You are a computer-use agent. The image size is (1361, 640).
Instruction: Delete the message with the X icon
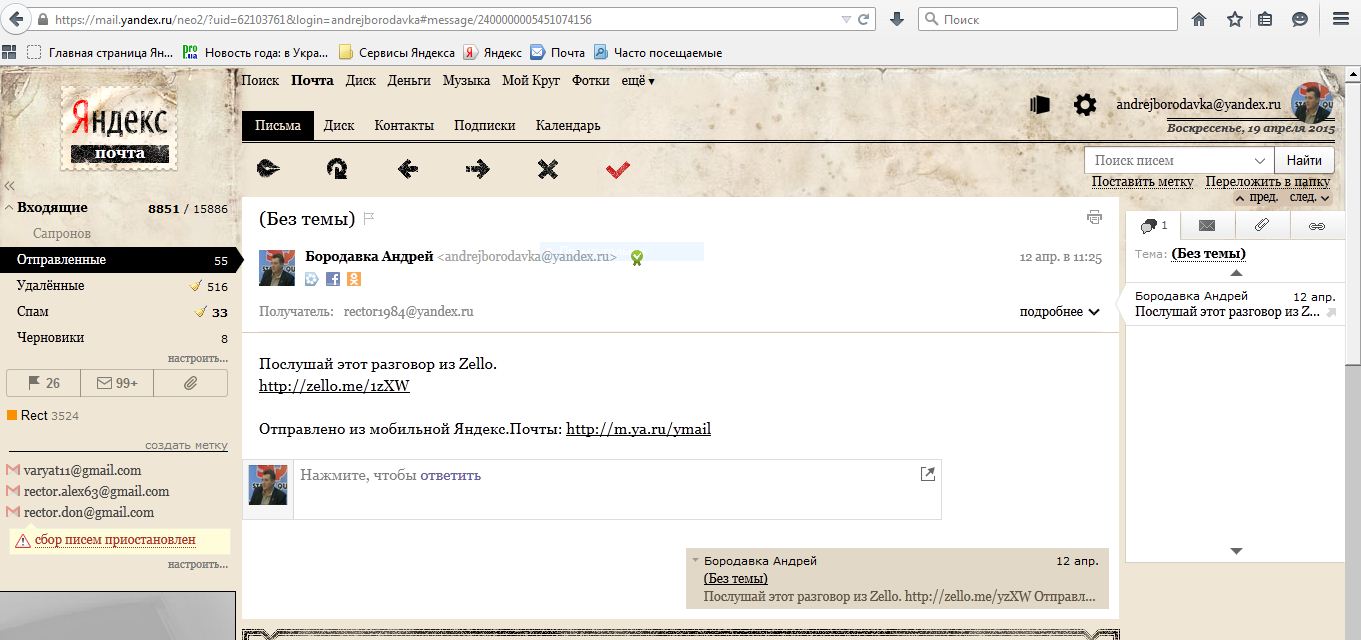547,169
